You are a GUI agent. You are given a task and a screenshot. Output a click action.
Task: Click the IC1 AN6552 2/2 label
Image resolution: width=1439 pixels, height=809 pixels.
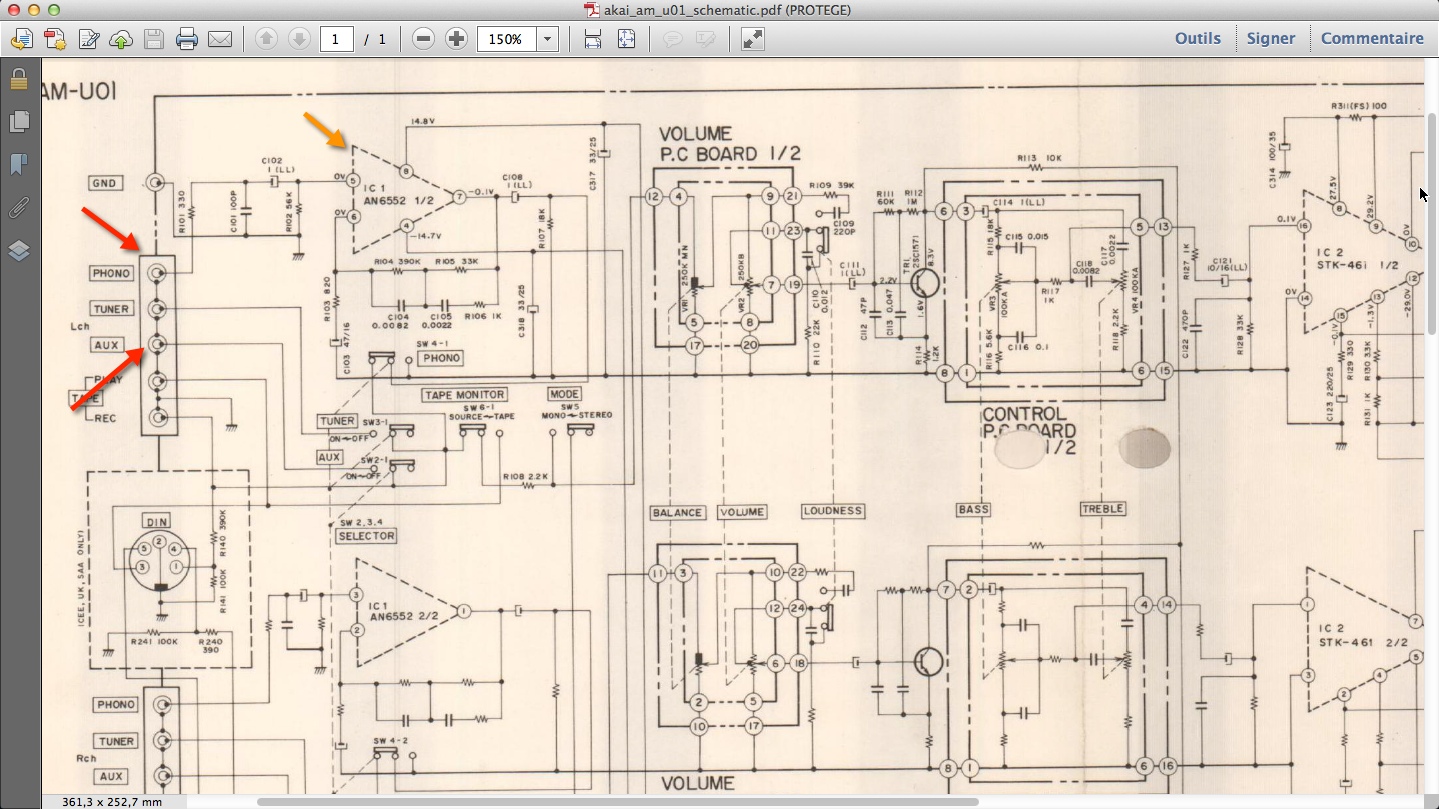pos(403,612)
